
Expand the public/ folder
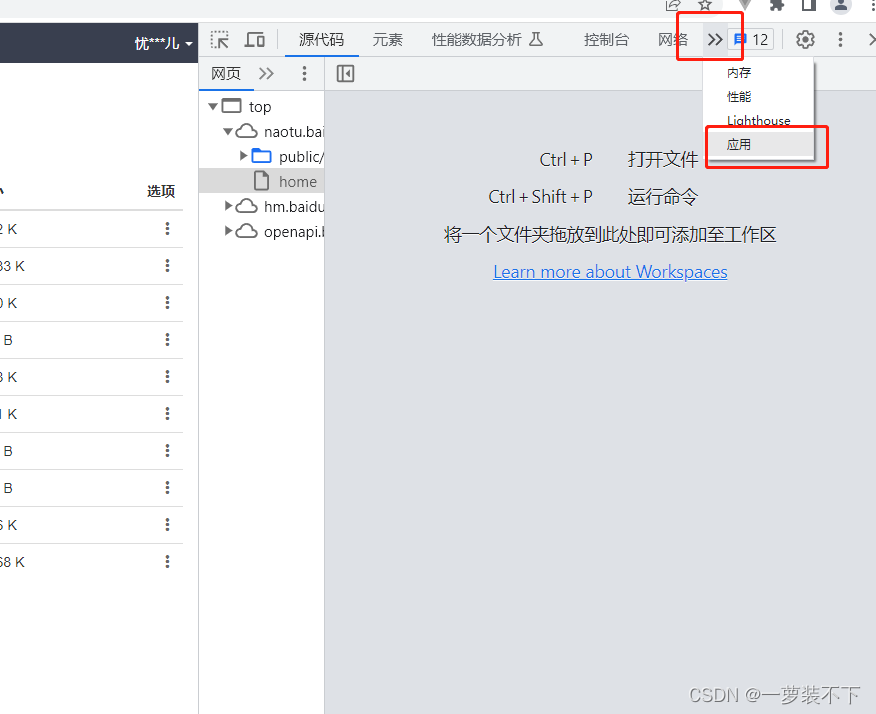click(x=243, y=156)
